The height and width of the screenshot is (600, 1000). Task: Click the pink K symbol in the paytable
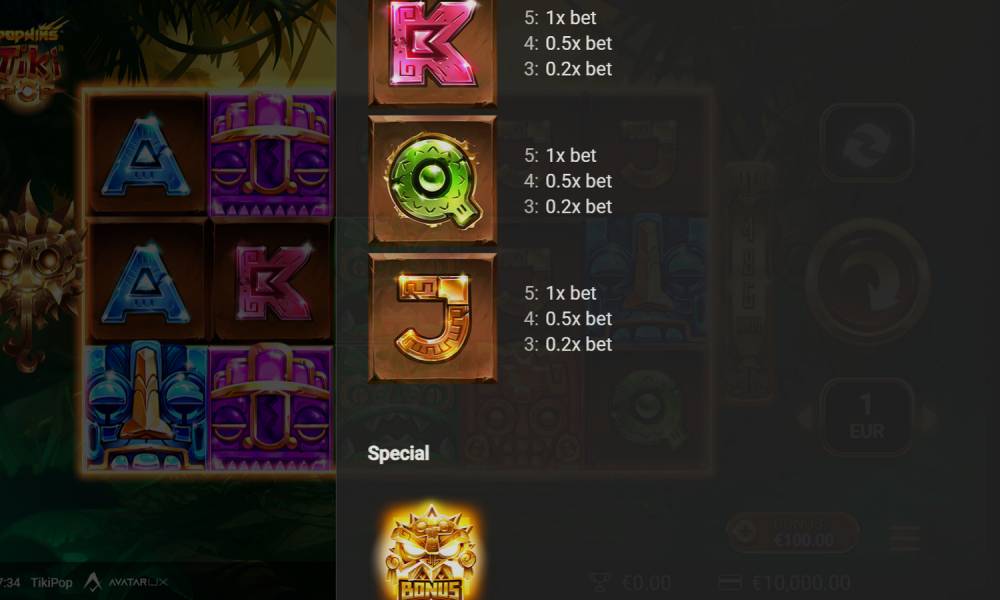(432, 50)
